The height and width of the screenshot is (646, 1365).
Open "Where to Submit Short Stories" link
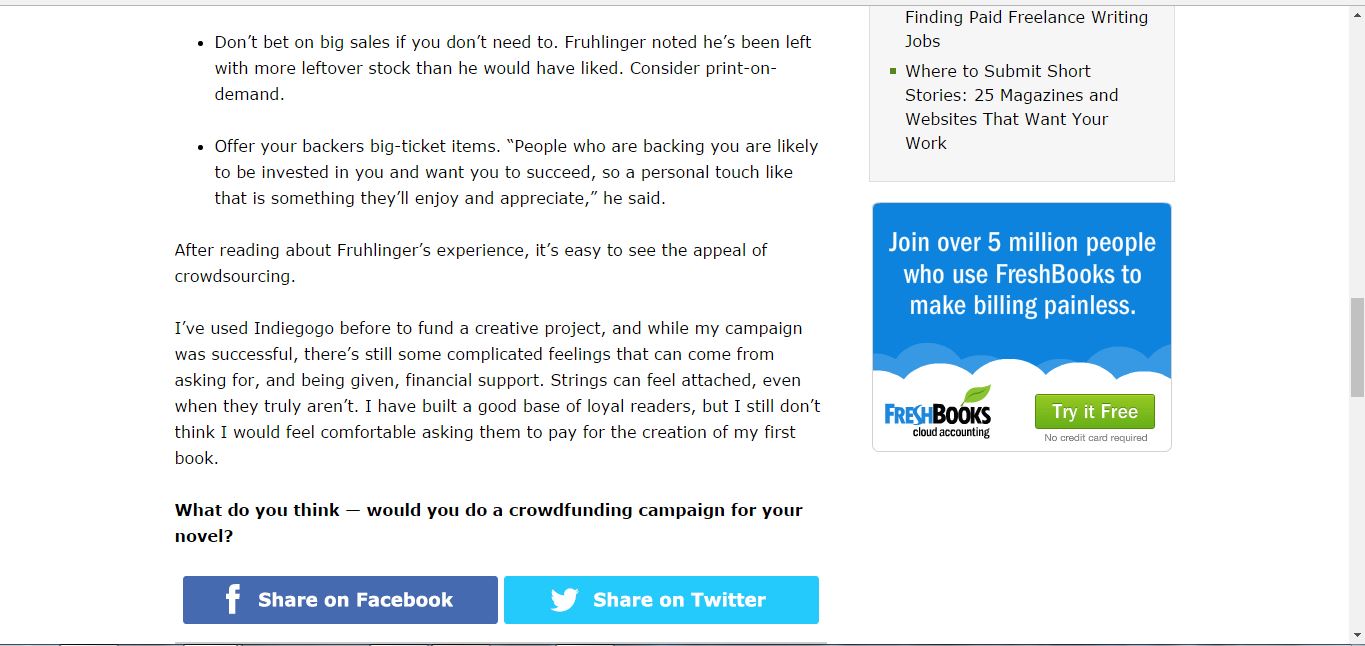[x=1012, y=107]
